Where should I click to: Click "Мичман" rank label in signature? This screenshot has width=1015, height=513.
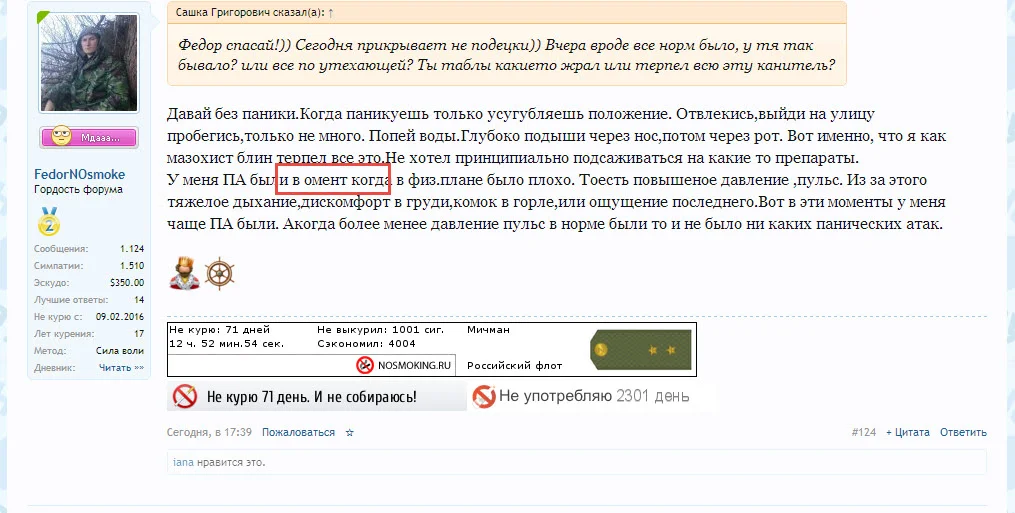tap(488, 330)
